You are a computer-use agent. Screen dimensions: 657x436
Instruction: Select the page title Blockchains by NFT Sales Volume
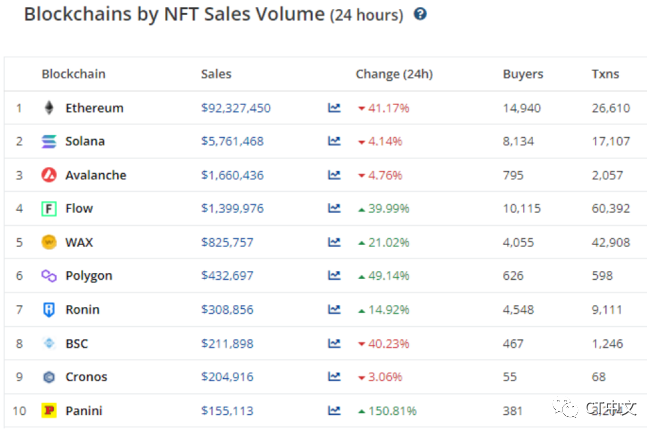174,14
